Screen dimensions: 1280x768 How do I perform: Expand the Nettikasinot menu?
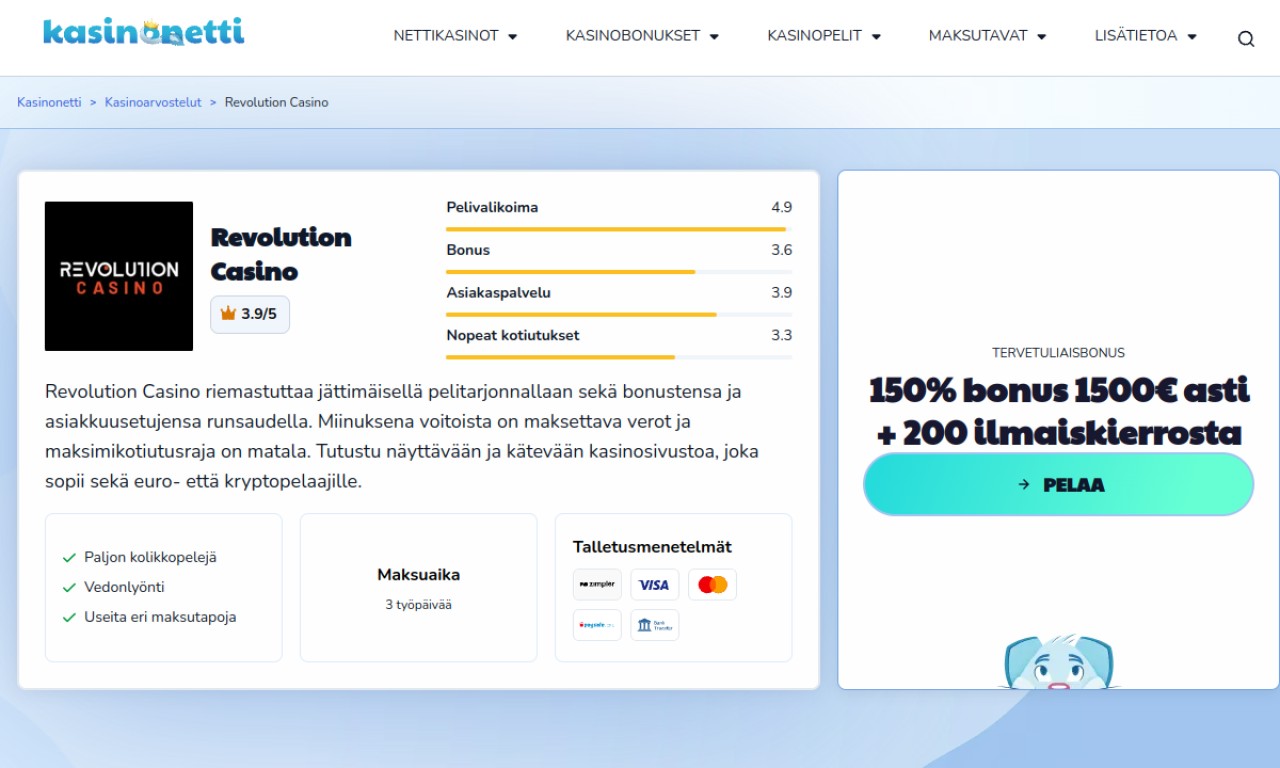coord(455,36)
